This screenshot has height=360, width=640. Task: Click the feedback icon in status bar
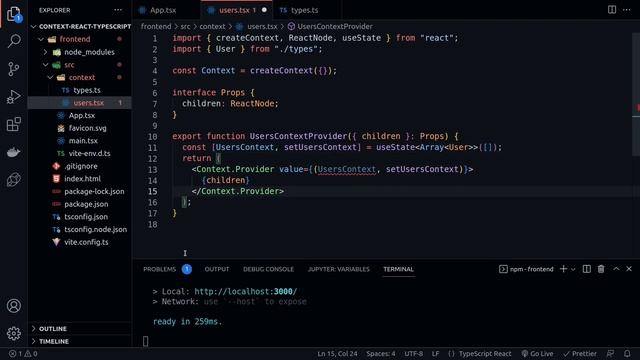[610, 353]
